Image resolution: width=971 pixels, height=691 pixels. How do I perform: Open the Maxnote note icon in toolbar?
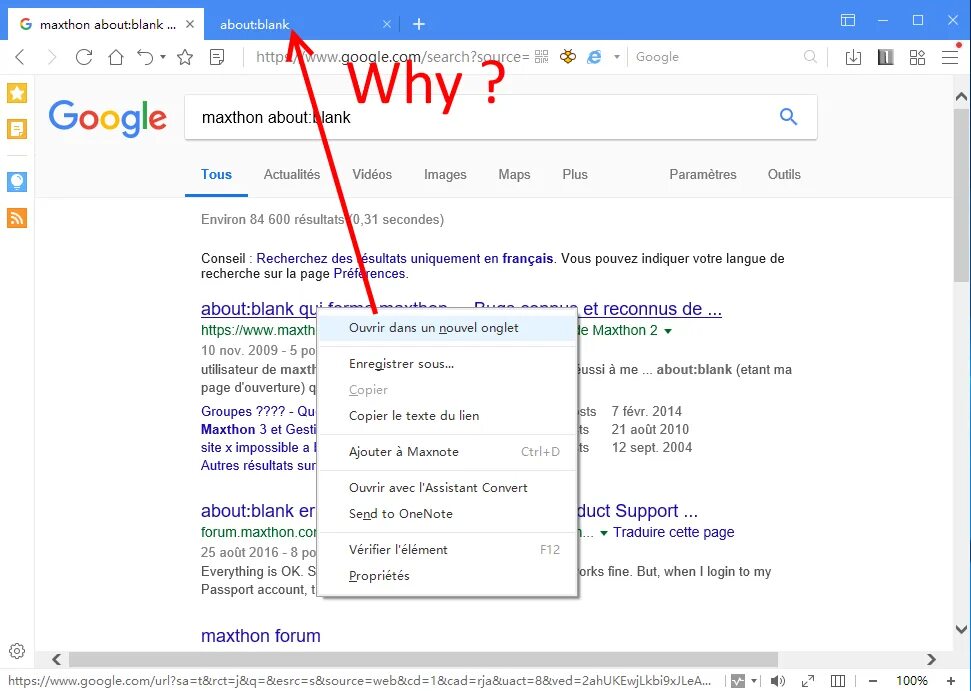(x=217, y=58)
